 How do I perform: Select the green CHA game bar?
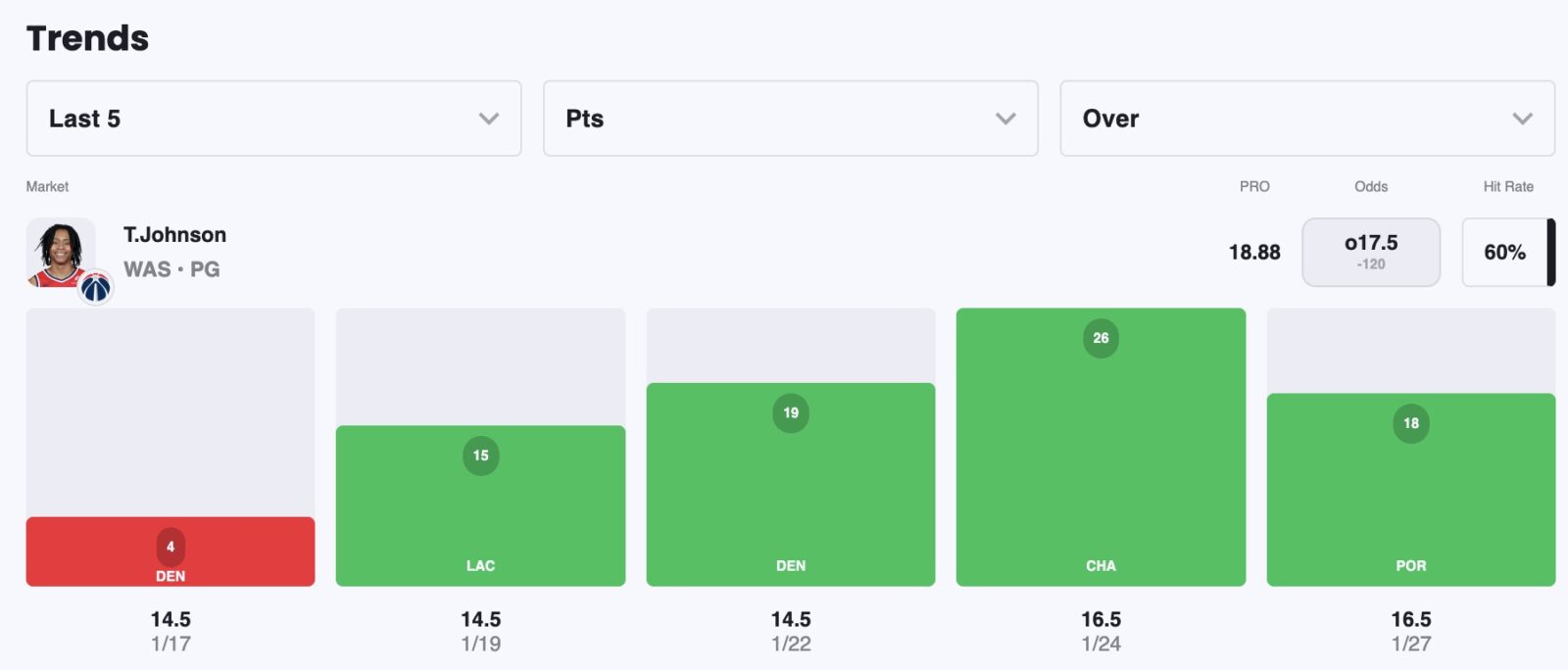(1101, 460)
